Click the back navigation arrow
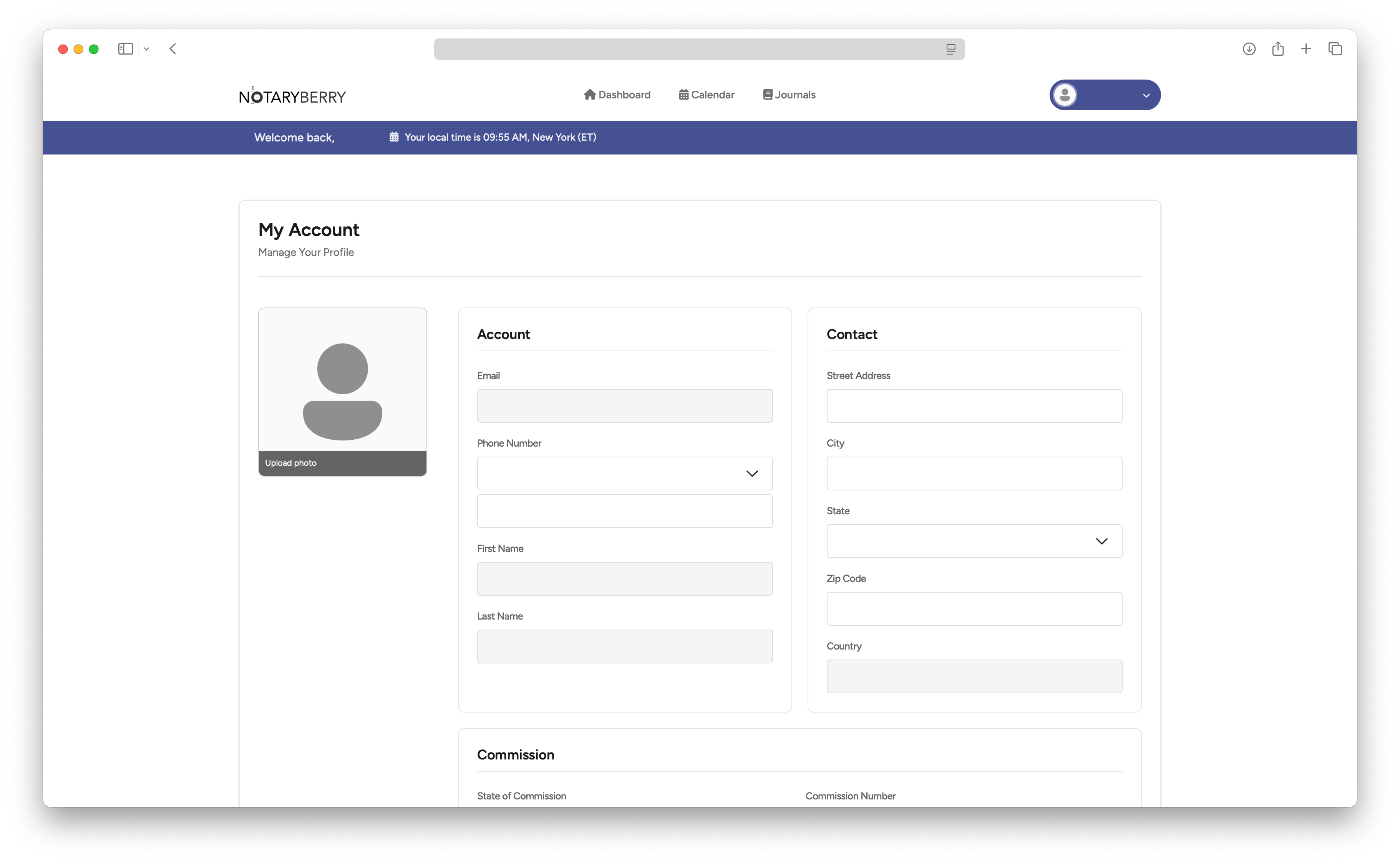Viewport: 1400px width, 864px height. tap(173, 48)
